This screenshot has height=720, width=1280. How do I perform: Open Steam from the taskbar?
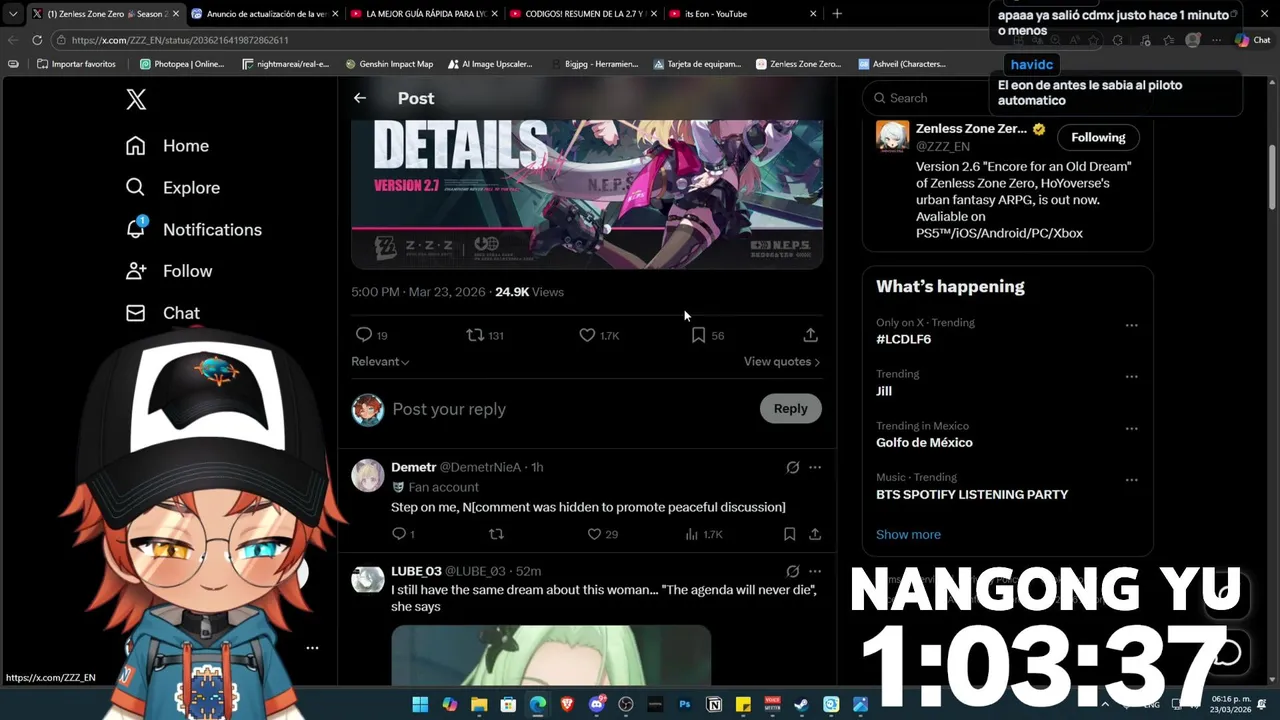[x=801, y=705]
